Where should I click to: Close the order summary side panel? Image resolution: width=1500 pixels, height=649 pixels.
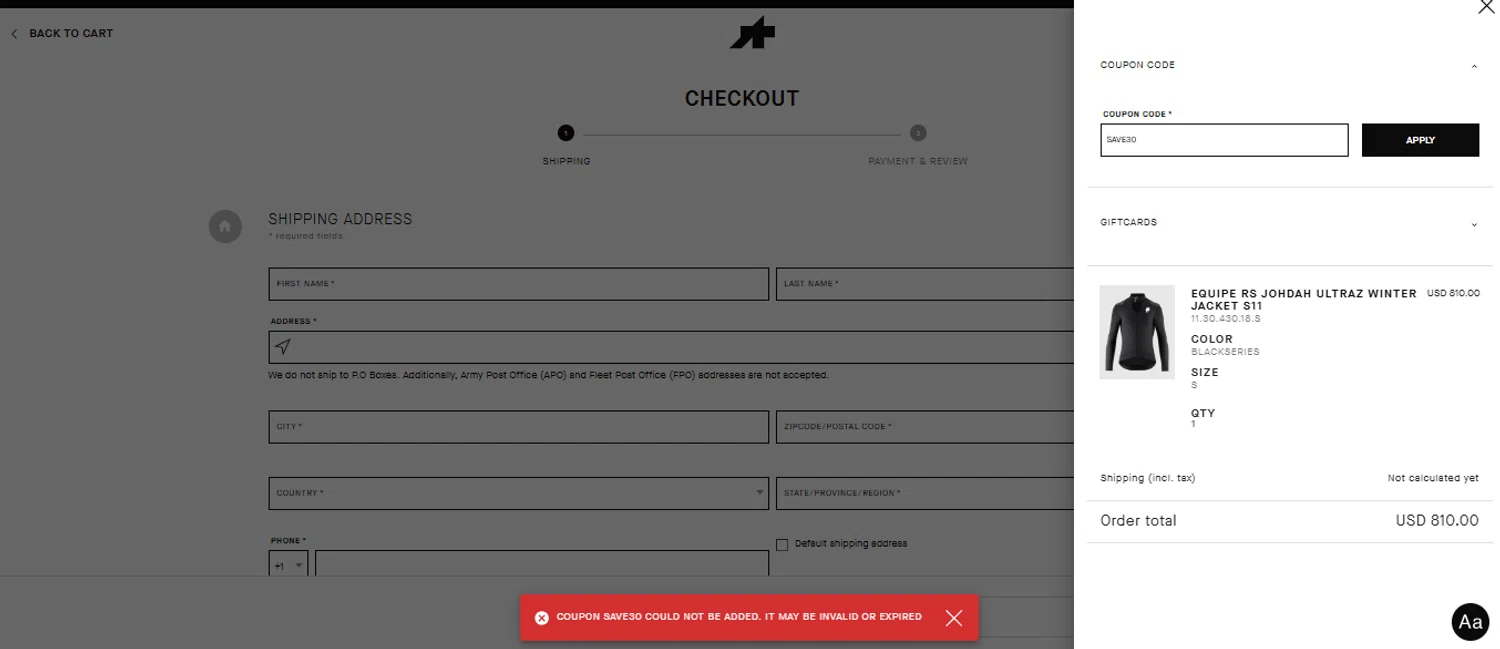coord(1485,8)
